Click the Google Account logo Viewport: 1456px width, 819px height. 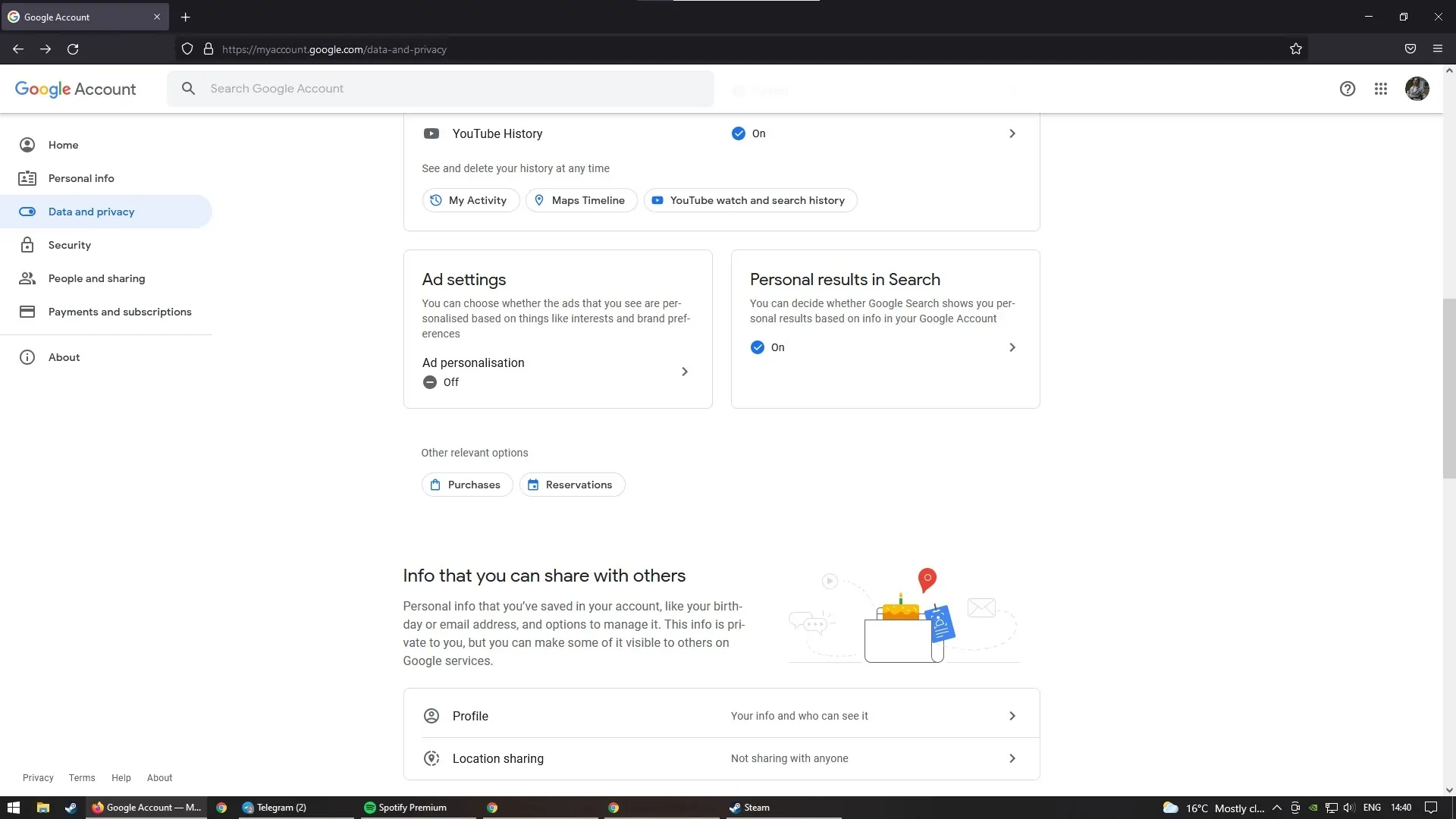click(75, 89)
